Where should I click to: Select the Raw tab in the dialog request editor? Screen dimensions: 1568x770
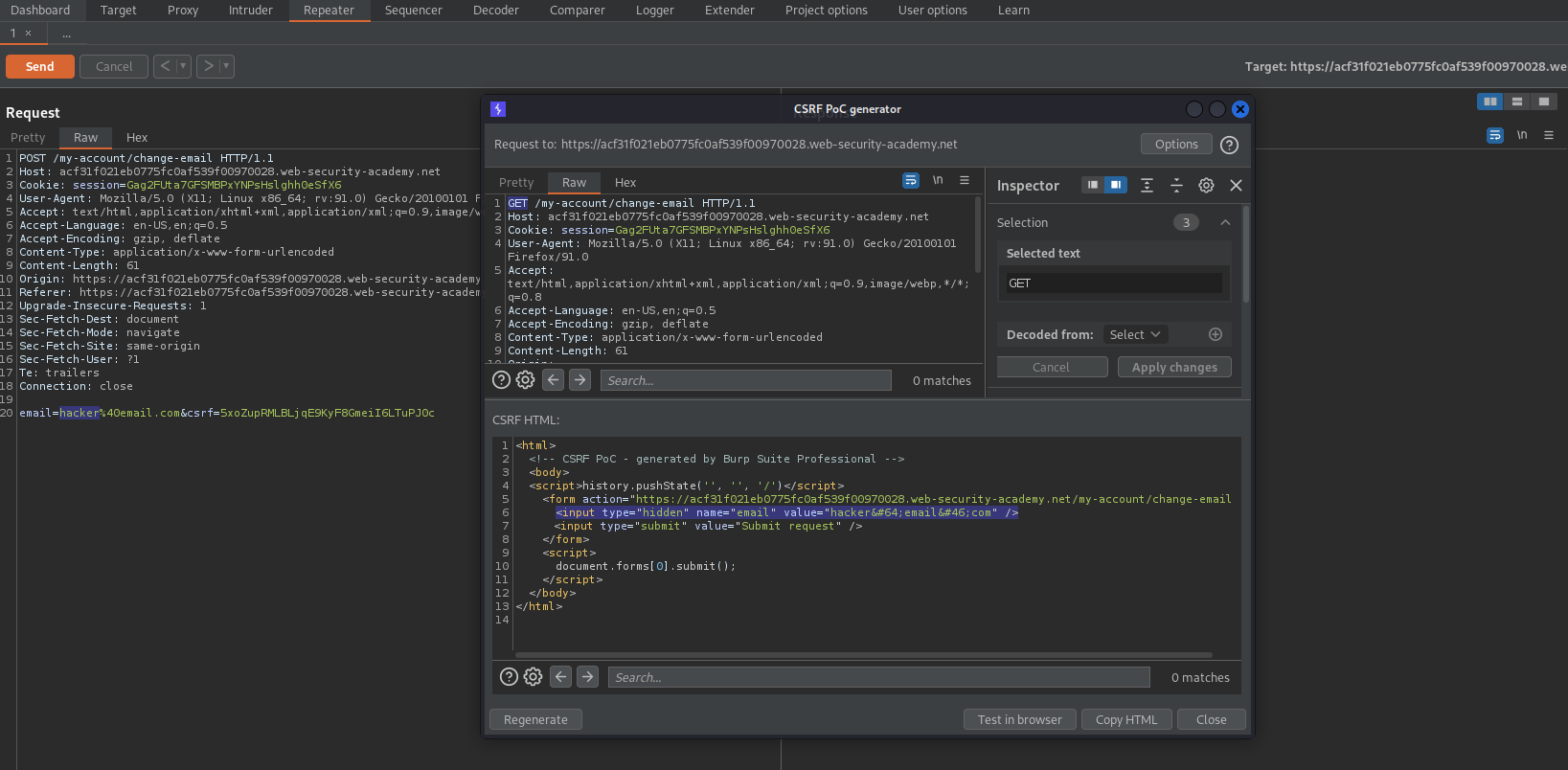[574, 182]
